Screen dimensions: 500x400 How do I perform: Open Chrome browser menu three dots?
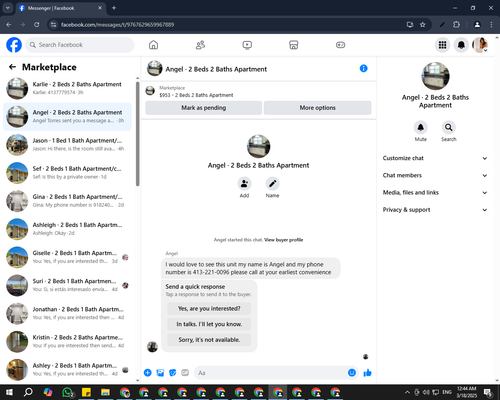[x=491, y=25]
